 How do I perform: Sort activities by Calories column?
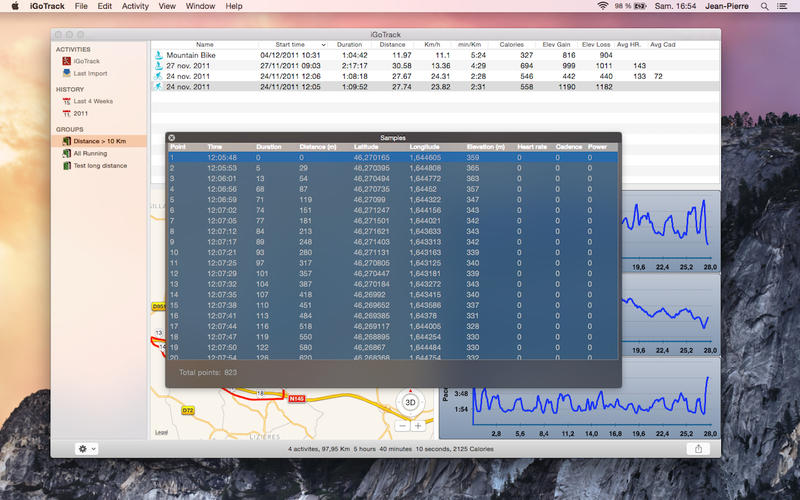pos(512,45)
